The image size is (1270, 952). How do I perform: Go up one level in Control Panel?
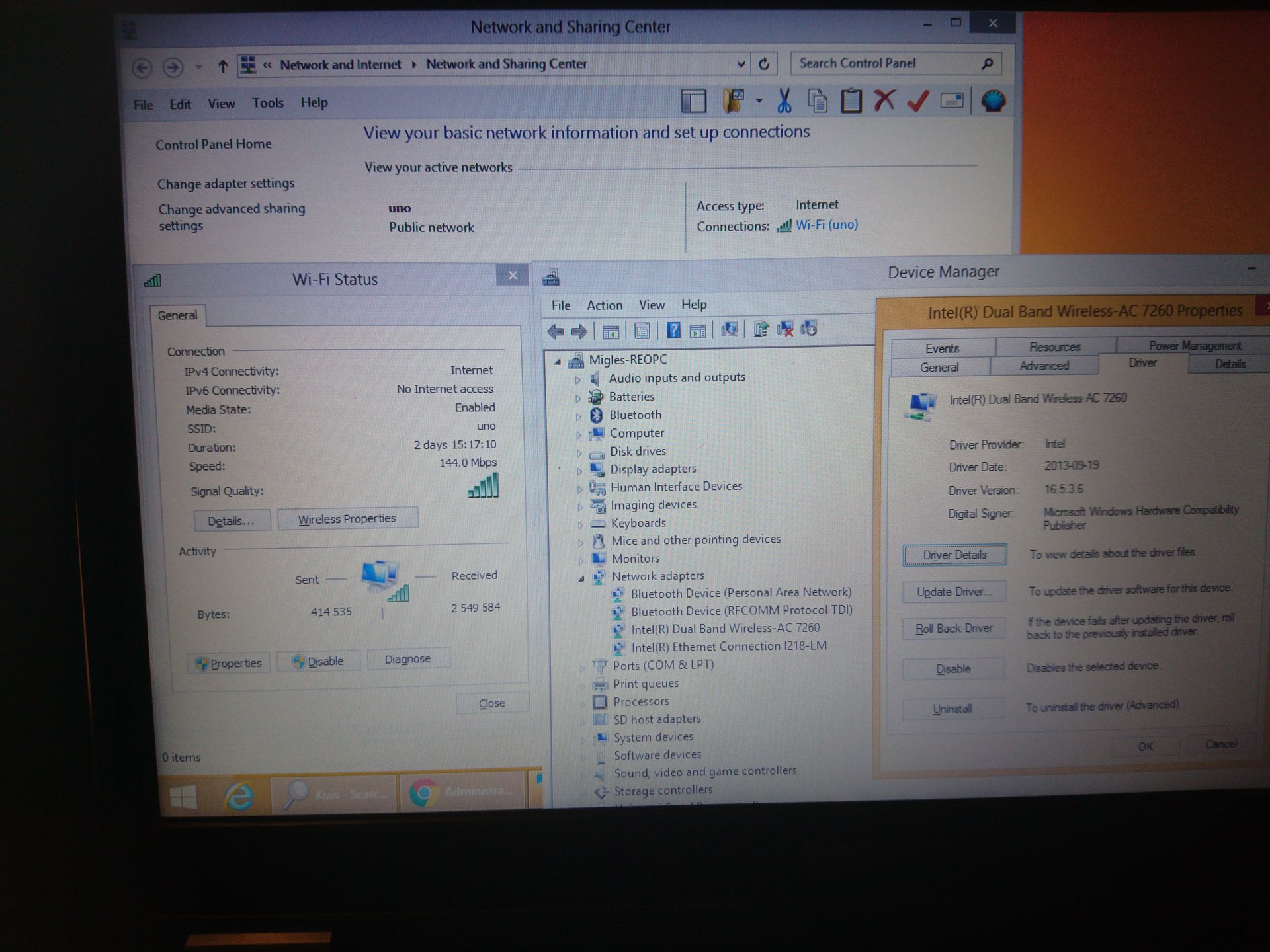pos(223,66)
